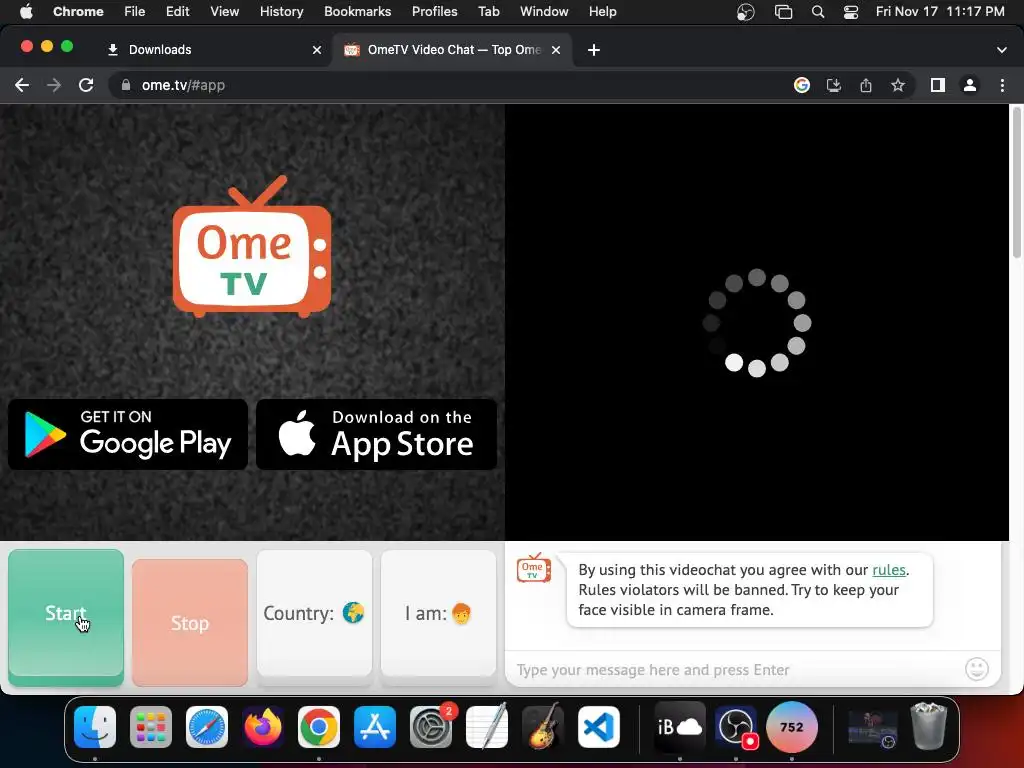1024x768 pixels.
Task: Click the screen mirroring menu bar icon
Action: click(783, 12)
